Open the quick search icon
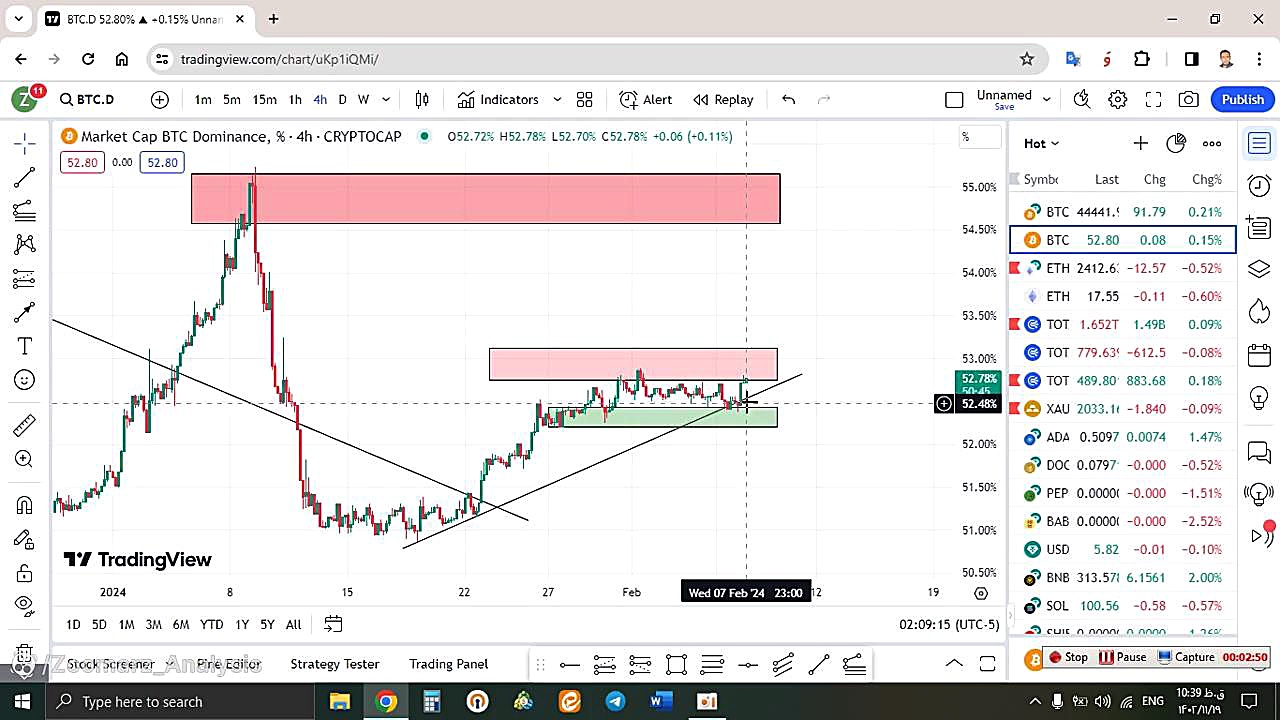 click(1082, 99)
